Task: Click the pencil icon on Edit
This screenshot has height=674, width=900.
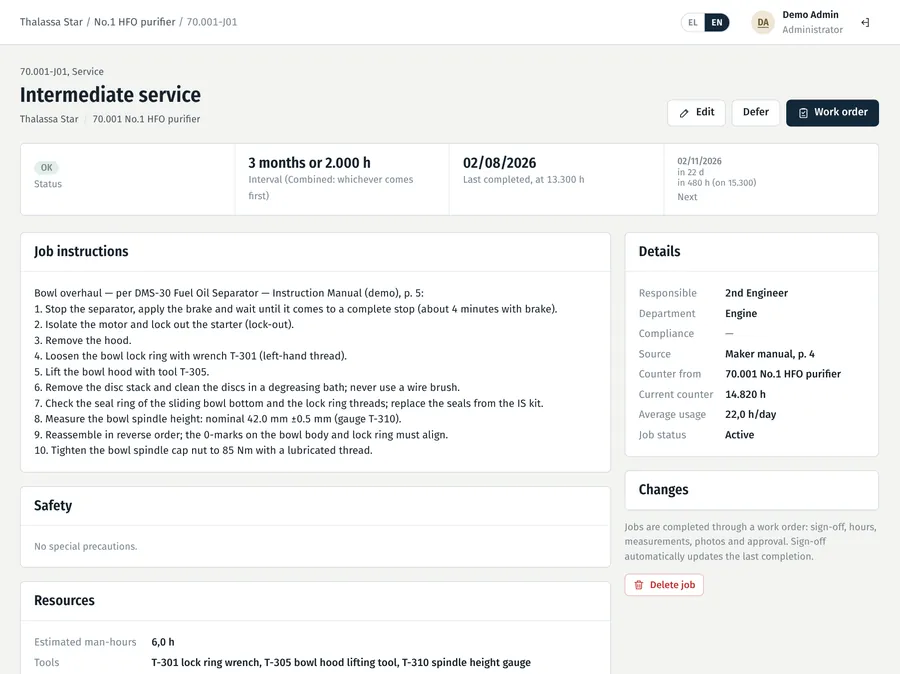Action: (x=684, y=113)
